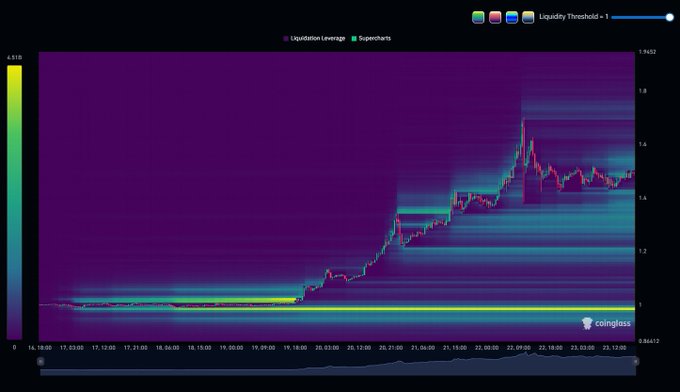
Task: Toggle the Liquidation Leverage legend series
Action: [x=314, y=39]
